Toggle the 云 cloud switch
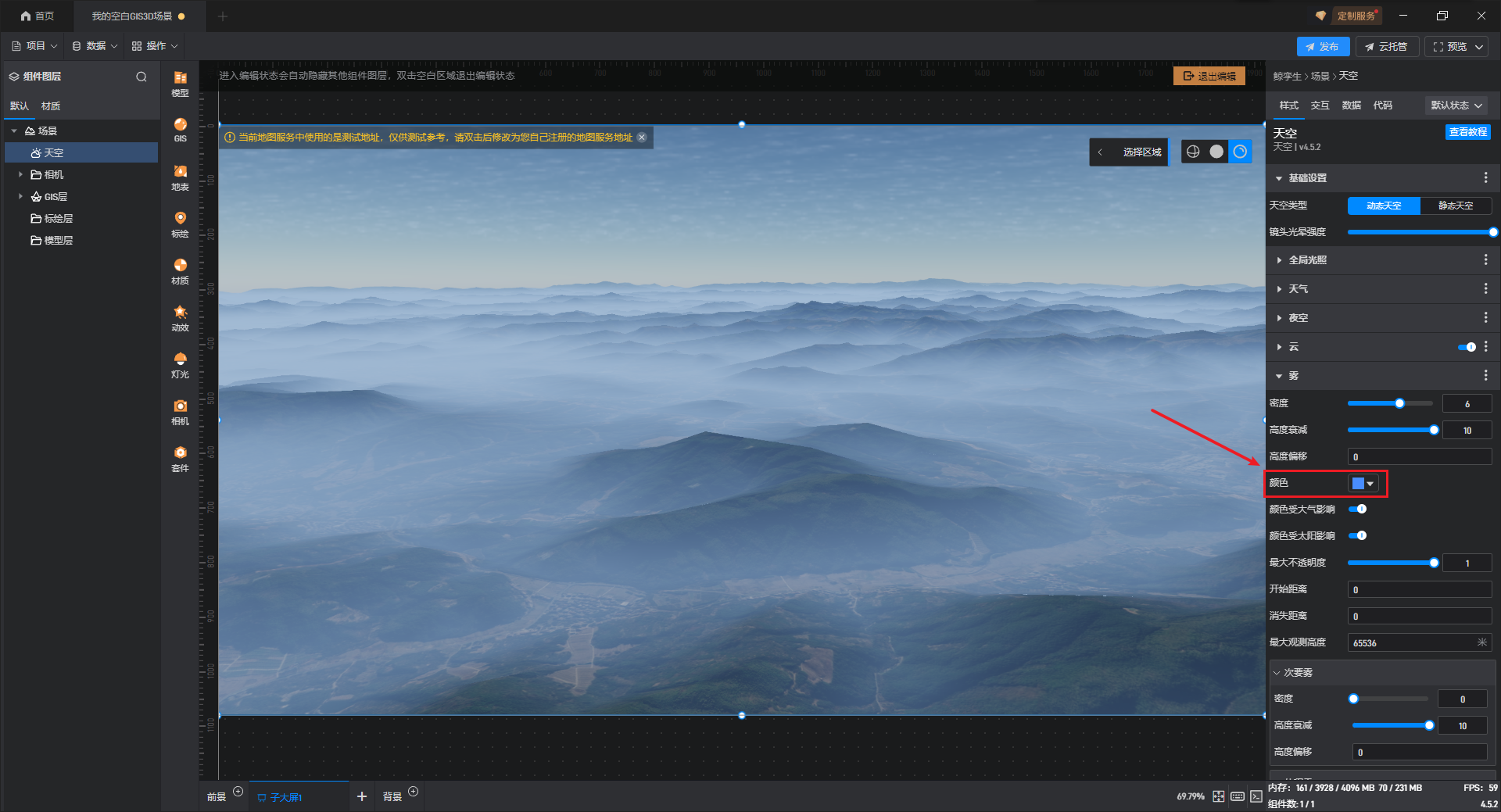This screenshot has height=812, width=1501. (x=1467, y=347)
